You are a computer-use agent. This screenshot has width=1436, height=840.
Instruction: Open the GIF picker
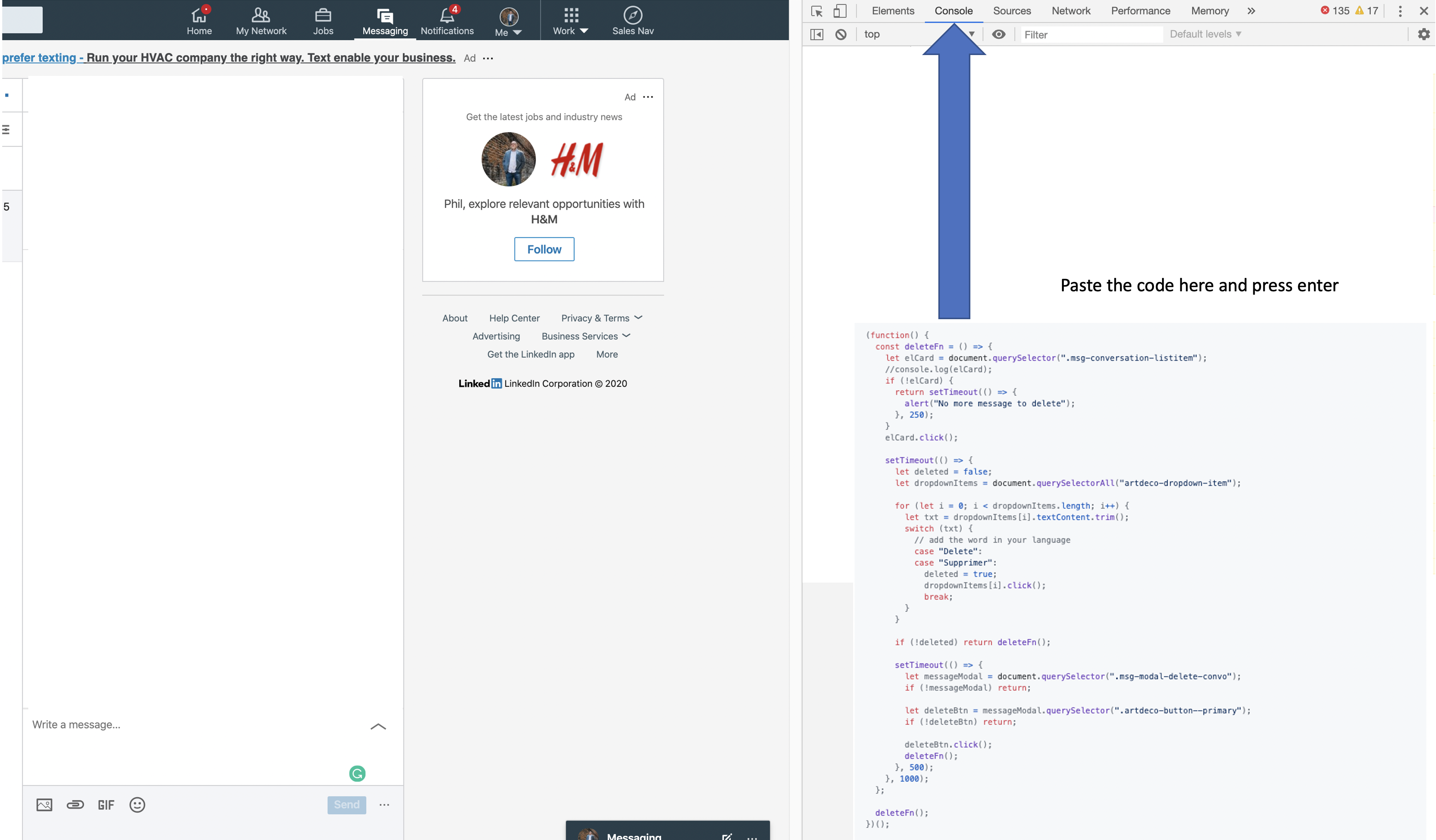click(x=106, y=805)
